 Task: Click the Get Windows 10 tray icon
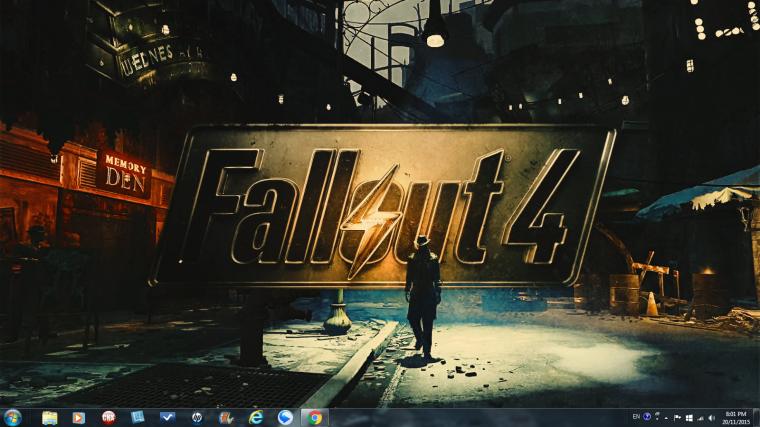(x=689, y=418)
